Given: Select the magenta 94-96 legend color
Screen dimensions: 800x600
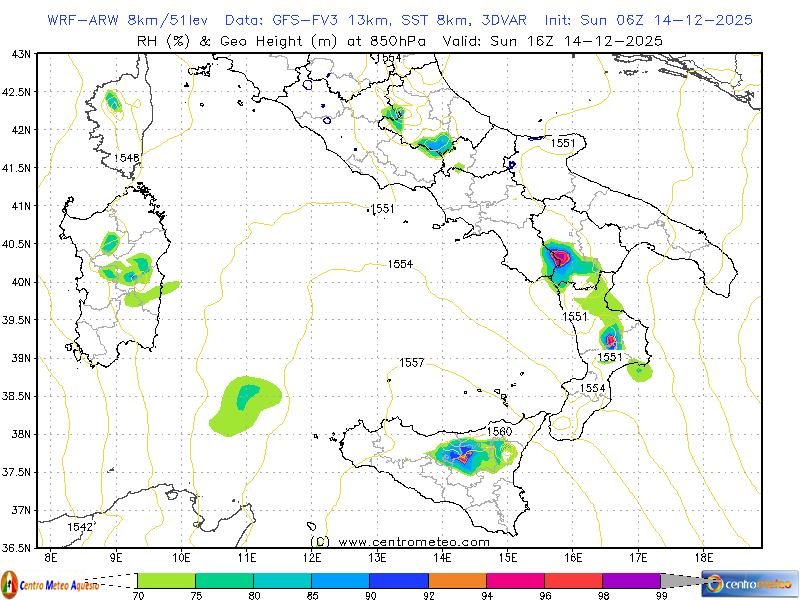Looking at the screenshot, I should click(x=515, y=580).
